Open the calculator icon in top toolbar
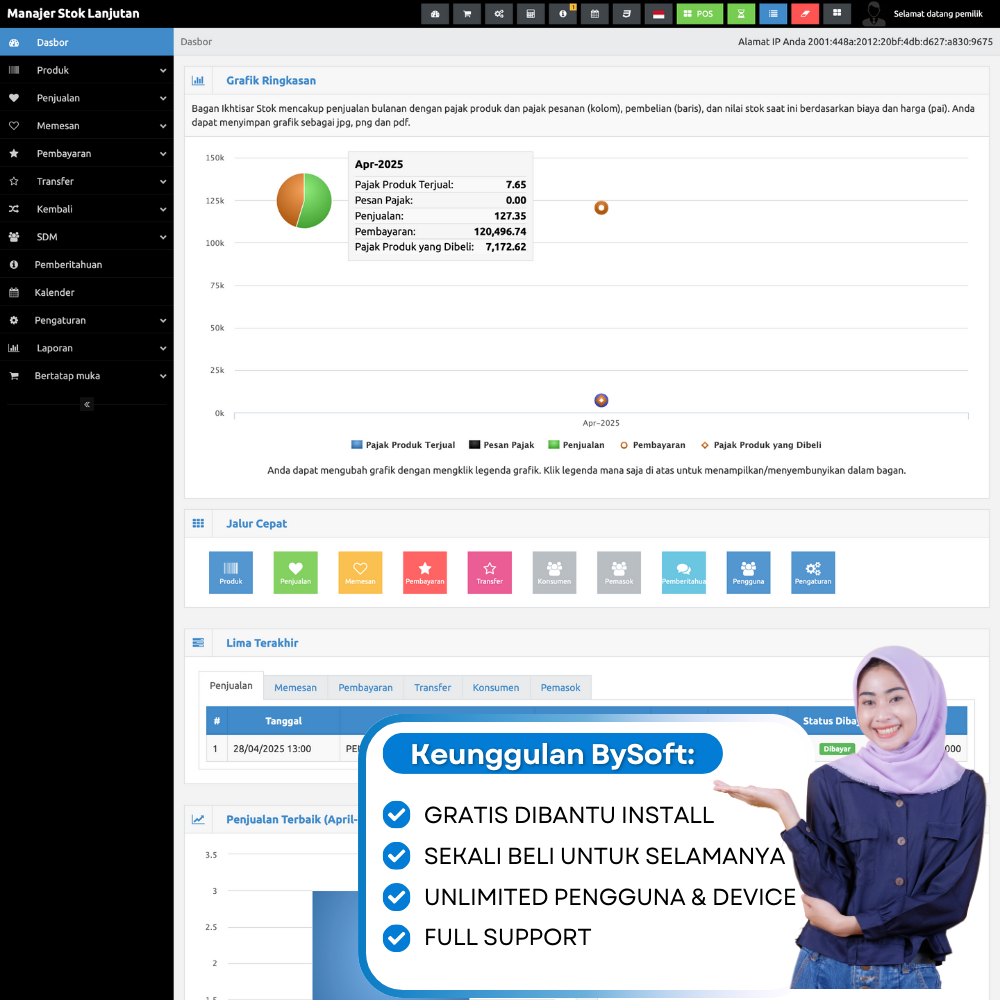The height and width of the screenshot is (1000, 1000). pos(530,14)
